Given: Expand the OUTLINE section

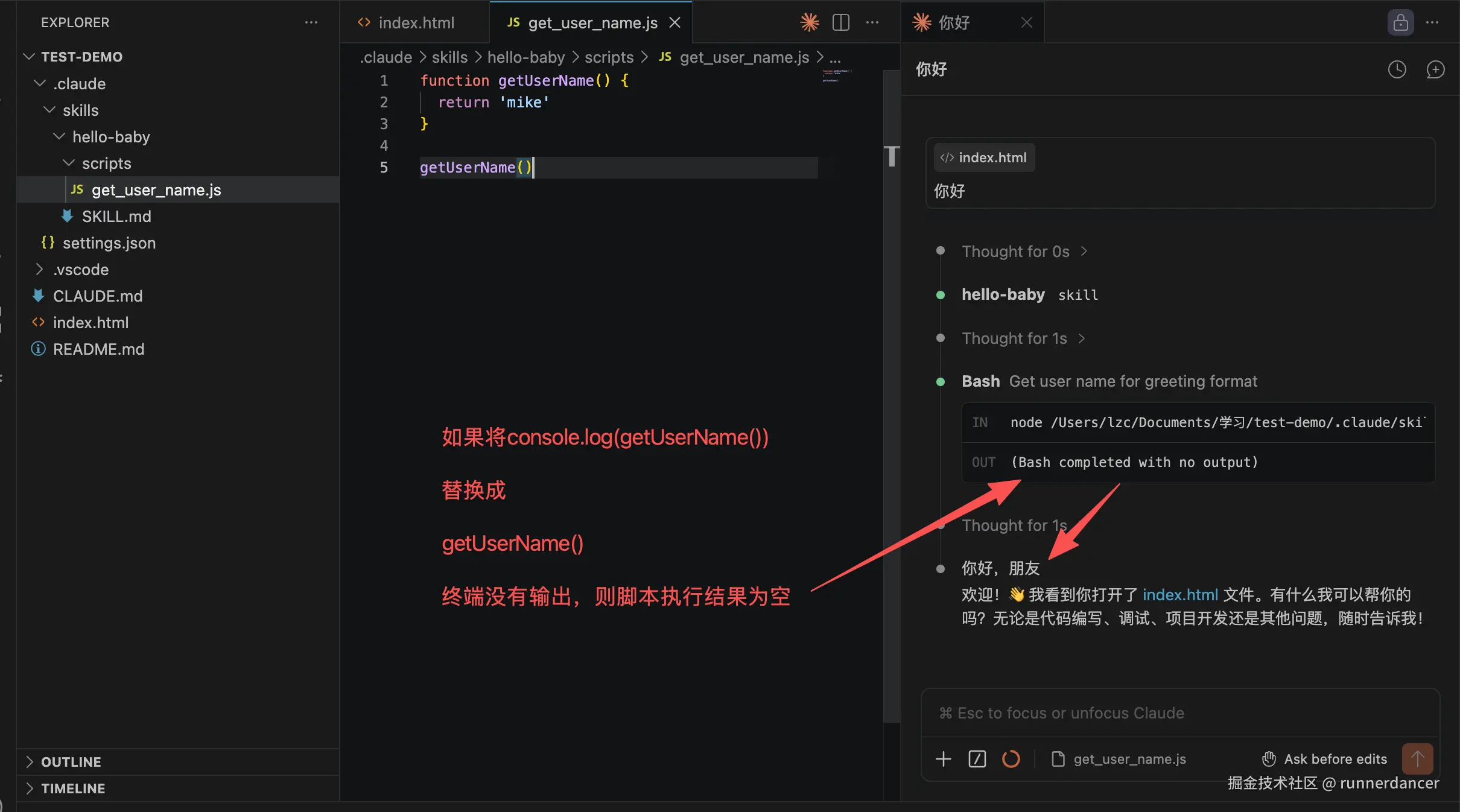Looking at the screenshot, I should 71,762.
